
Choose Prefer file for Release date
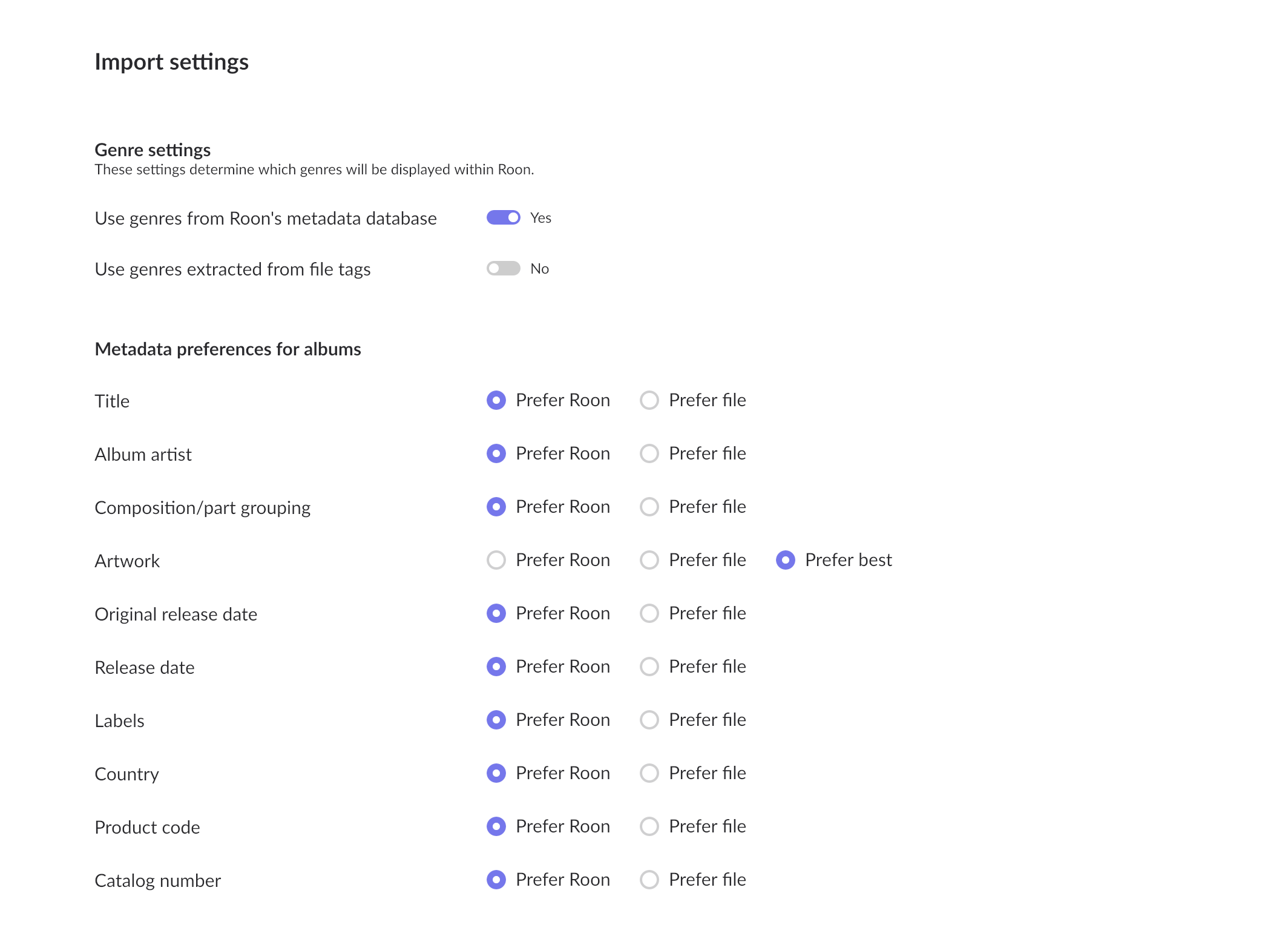point(649,667)
